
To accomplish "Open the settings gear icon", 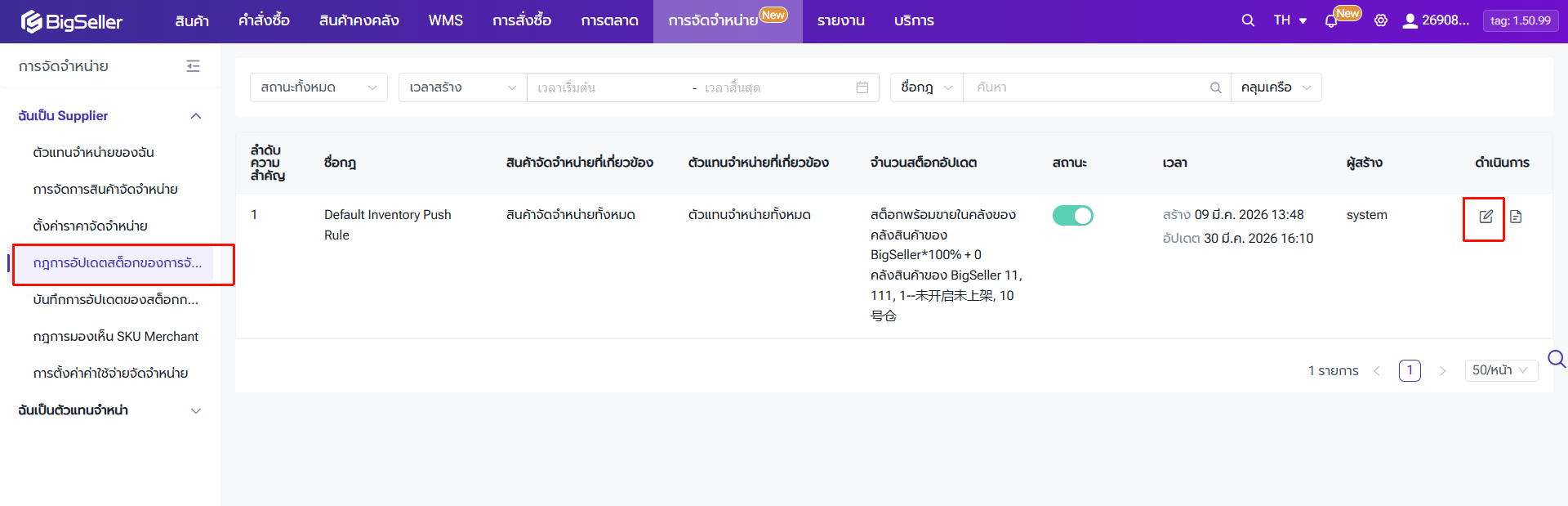I will pos(1380,20).
